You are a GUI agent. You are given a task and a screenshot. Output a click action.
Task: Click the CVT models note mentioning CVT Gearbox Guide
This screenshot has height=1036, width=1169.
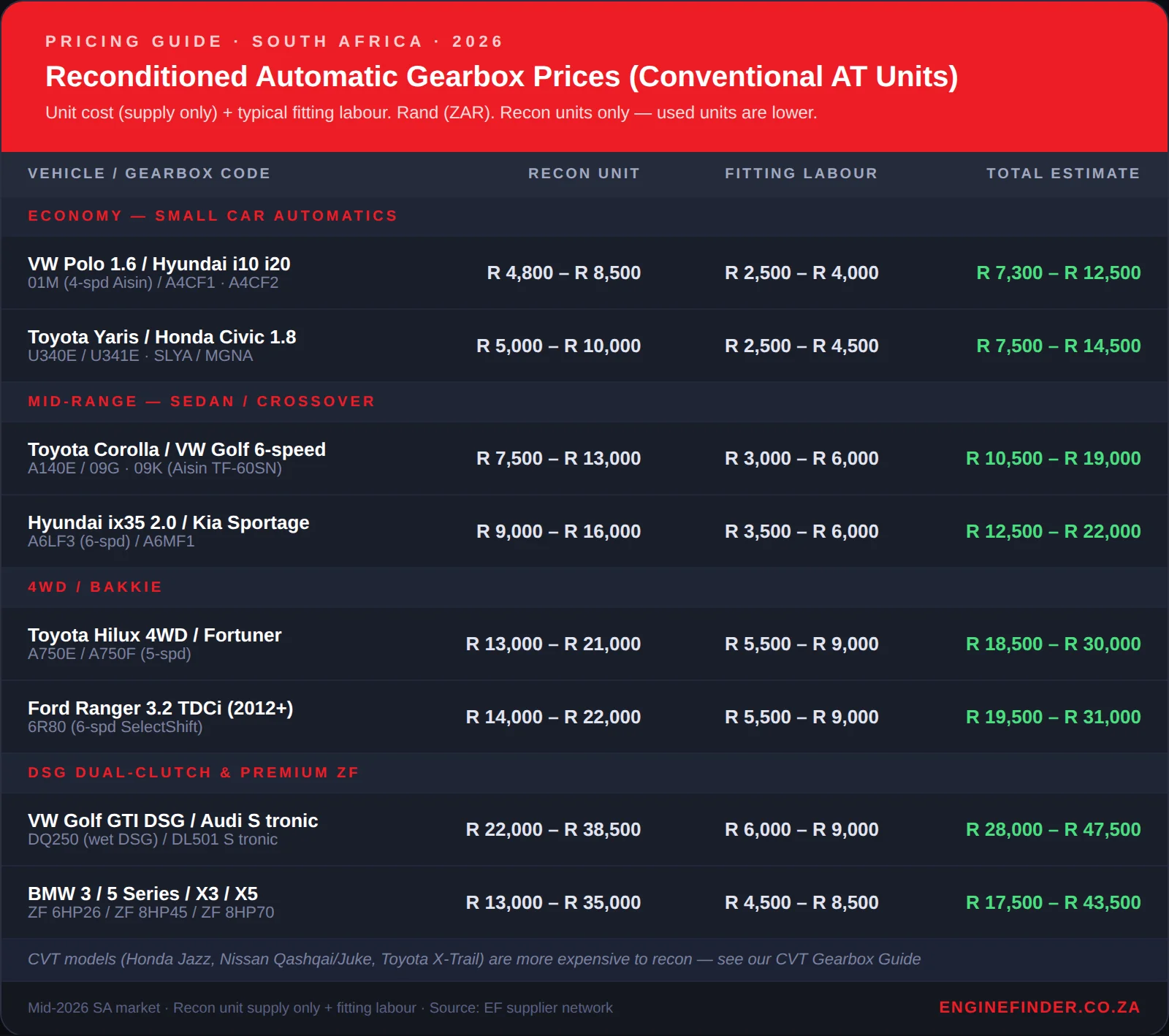pyautogui.click(x=474, y=959)
